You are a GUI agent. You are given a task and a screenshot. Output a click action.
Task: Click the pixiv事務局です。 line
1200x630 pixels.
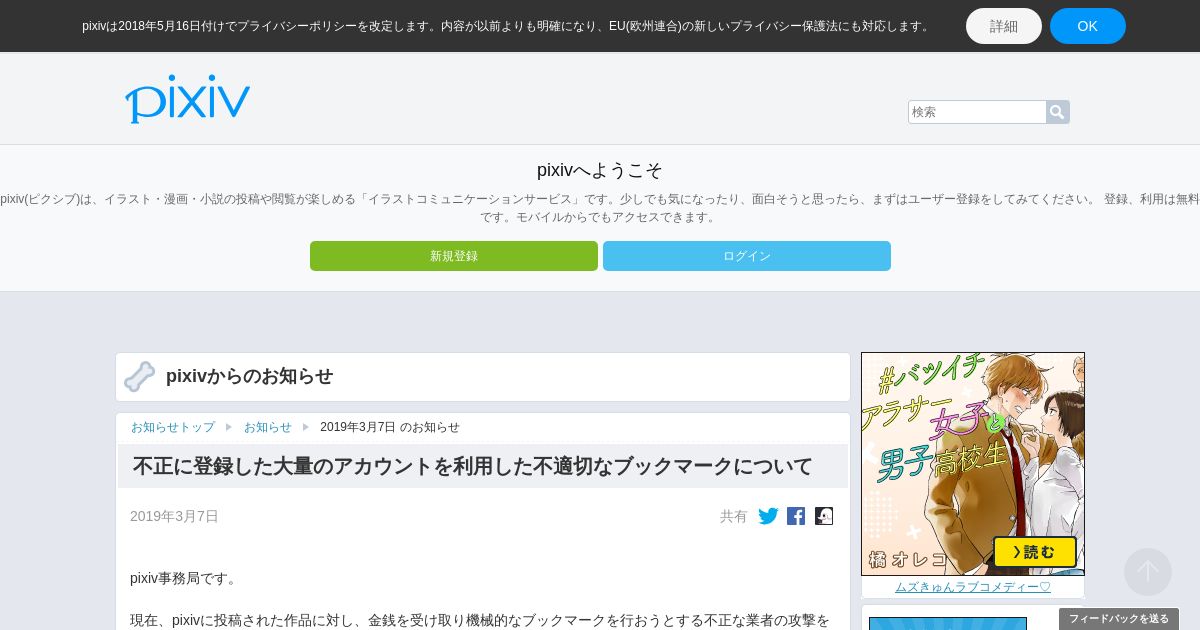186,578
